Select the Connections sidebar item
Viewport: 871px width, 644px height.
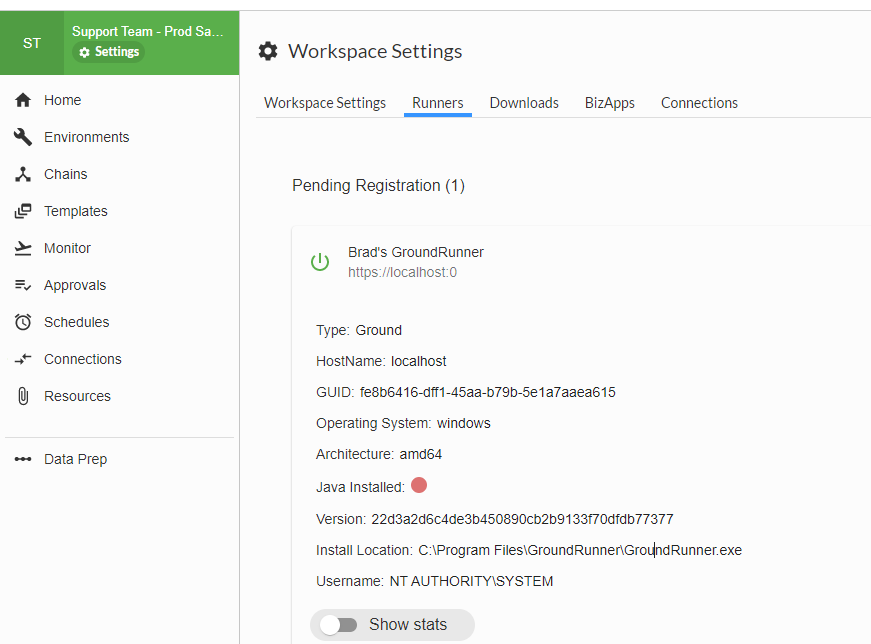23,359
